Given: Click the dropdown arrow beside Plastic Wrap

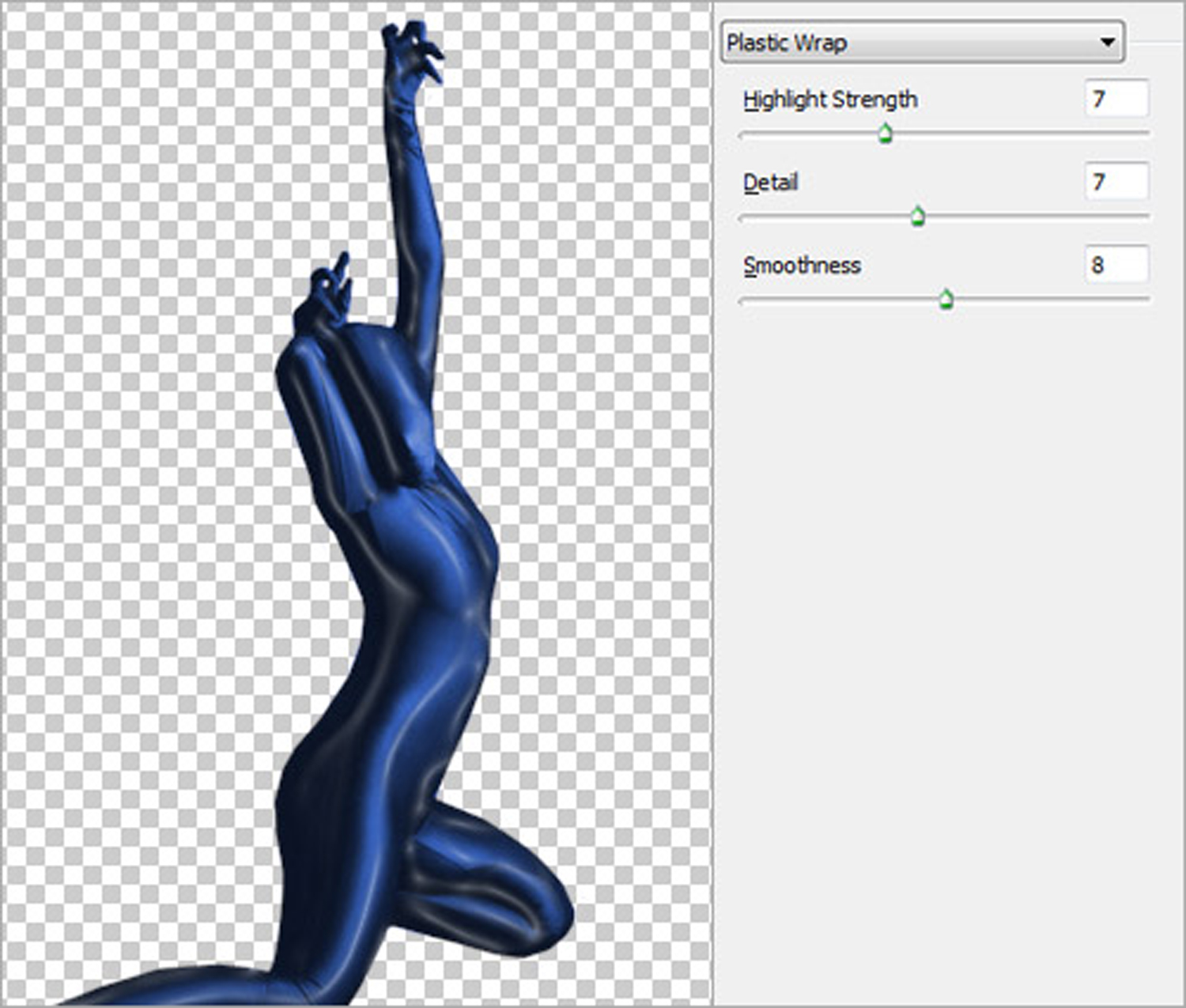Looking at the screenshot, I should click(1108, 43).
